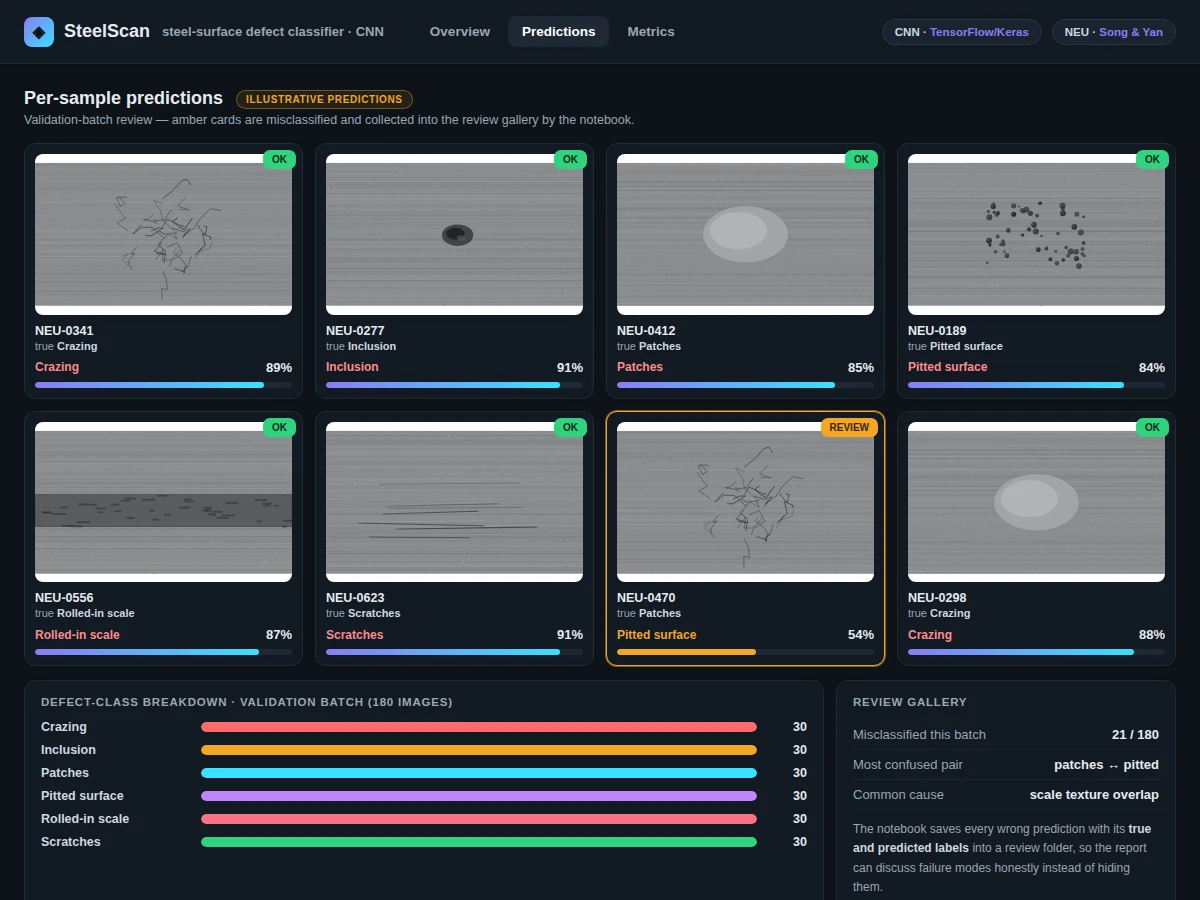
Task: Click the SteelScan diamond logo icon
Action: (39, 32)
